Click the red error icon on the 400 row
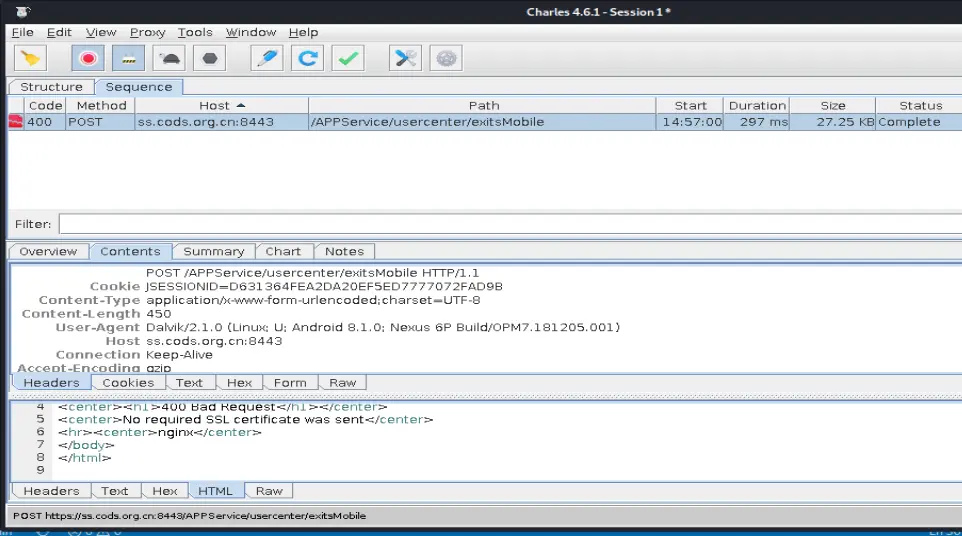Viewport: 962px width, 536px height. point(15,121)
